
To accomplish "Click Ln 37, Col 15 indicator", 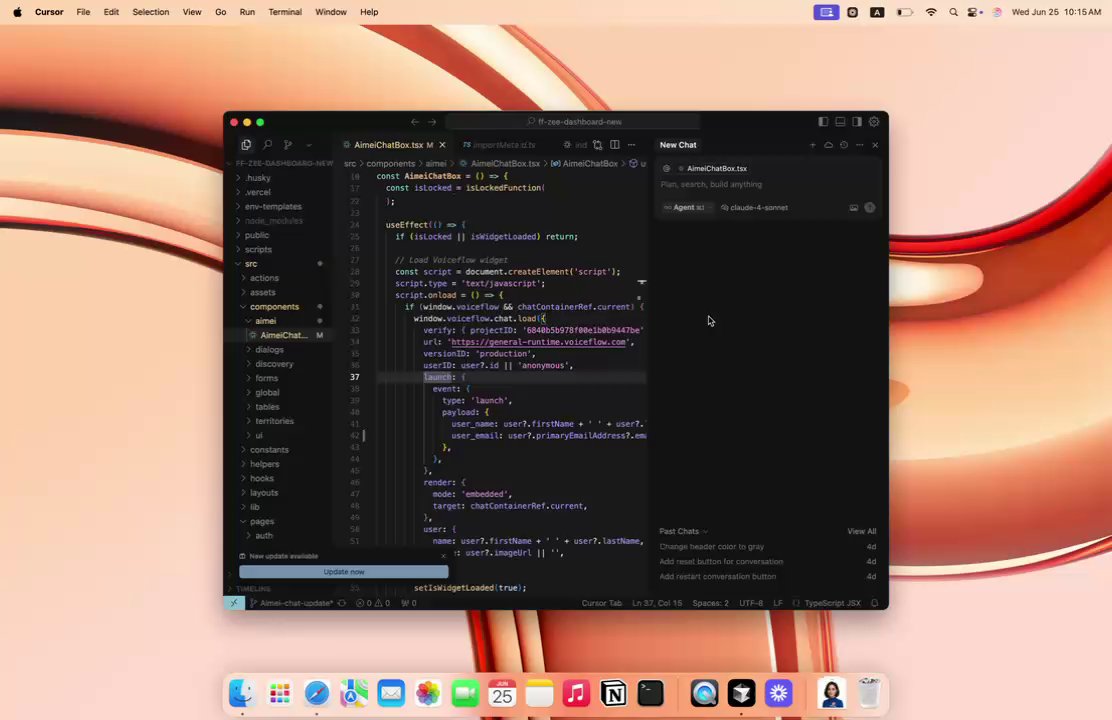I will point(657,603).
